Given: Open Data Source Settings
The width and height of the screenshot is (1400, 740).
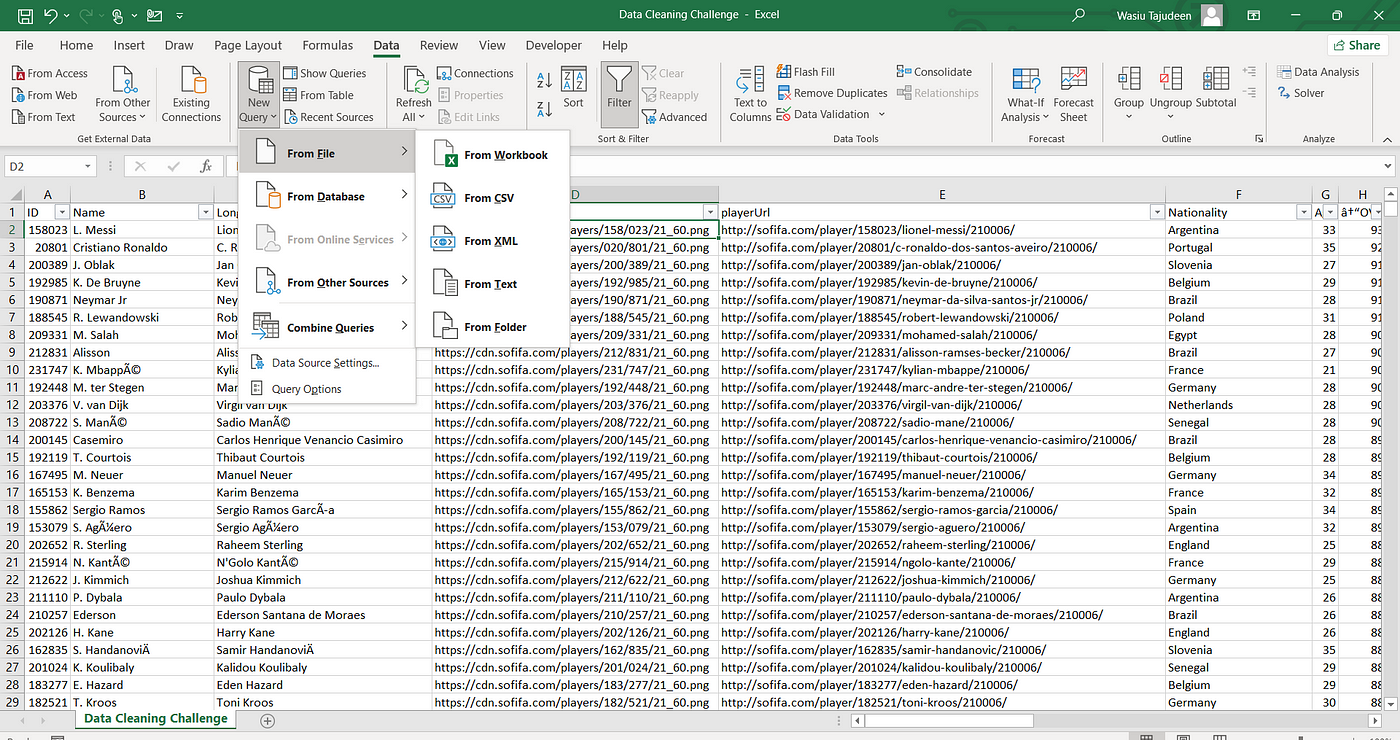Looking at the screenshot, I should (327, 363).
